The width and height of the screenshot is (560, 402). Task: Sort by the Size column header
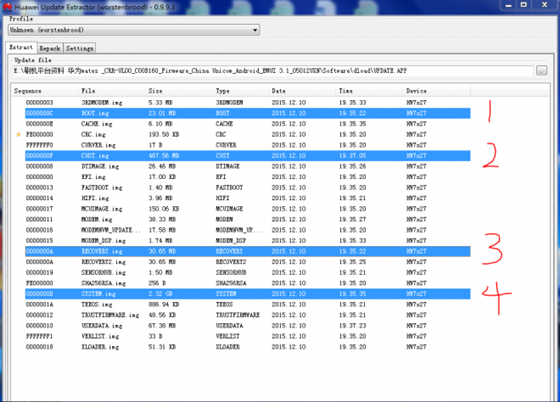(179, 91)
